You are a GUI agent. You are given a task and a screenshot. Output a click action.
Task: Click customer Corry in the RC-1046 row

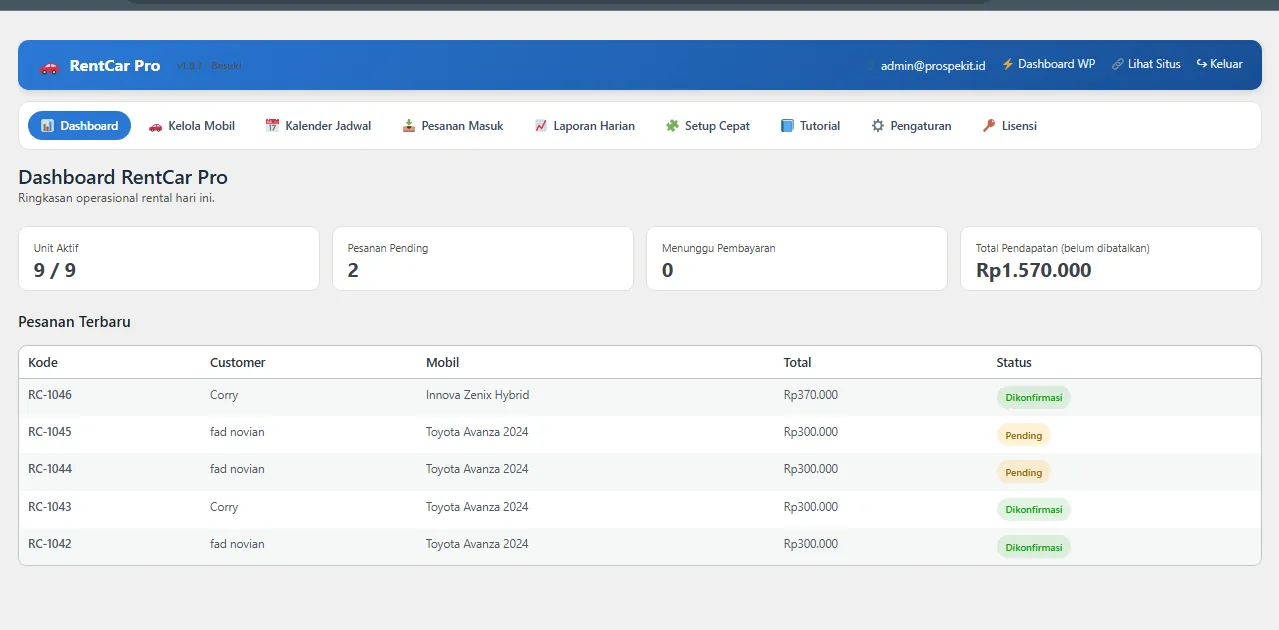[224, 395]
